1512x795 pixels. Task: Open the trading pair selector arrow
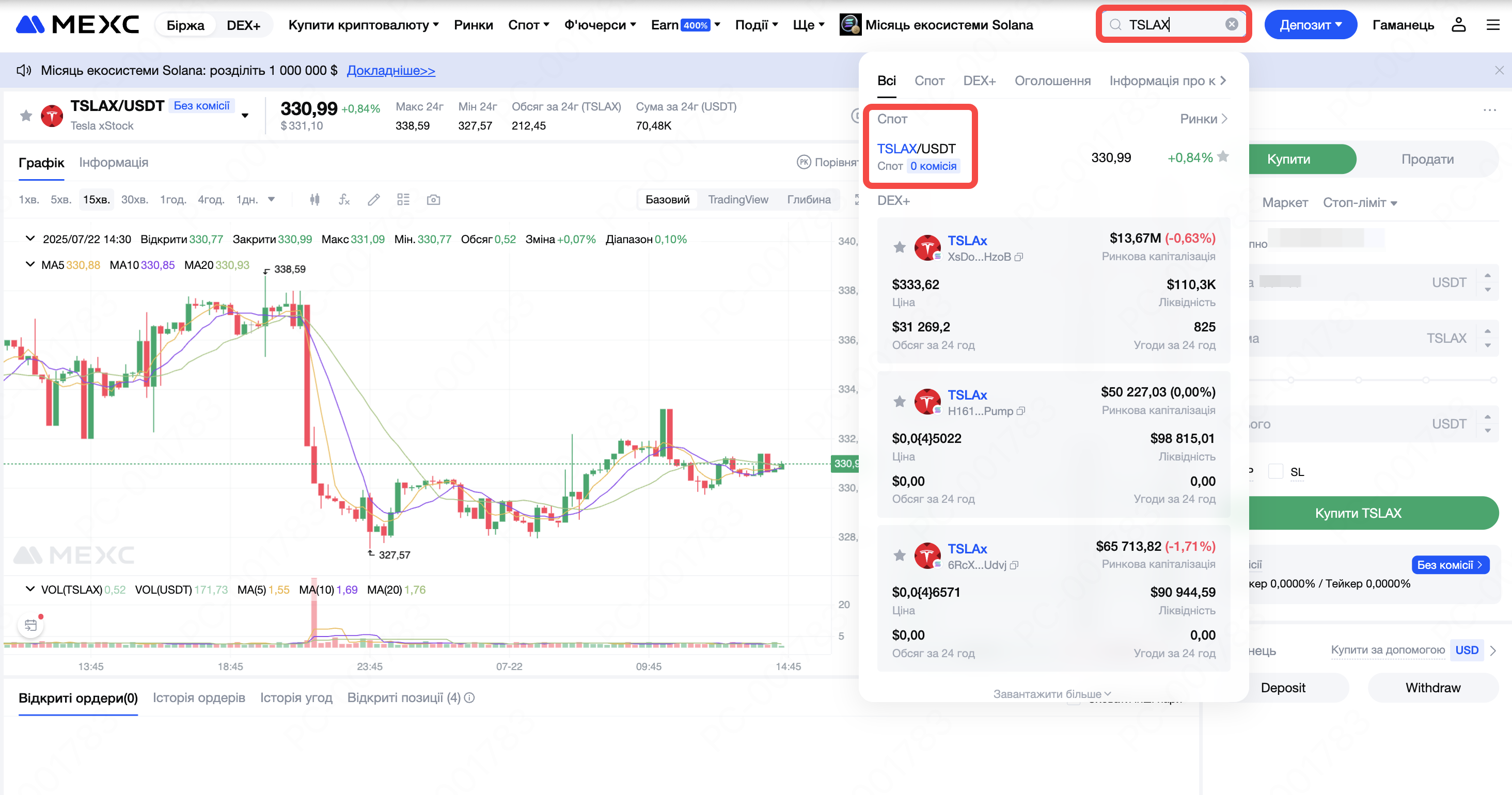coord(245,116)
